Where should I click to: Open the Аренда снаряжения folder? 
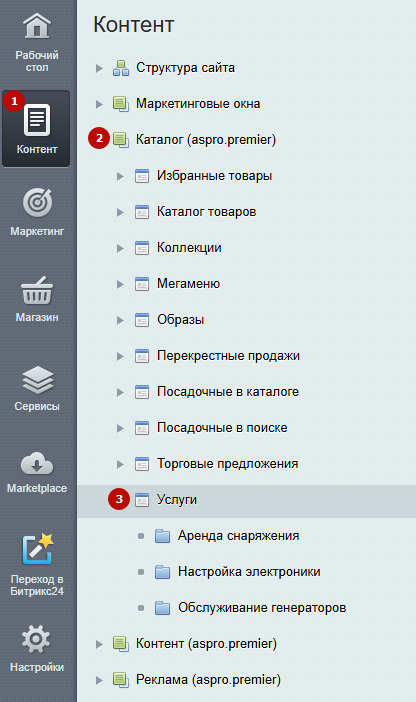[x=238, y=536]
